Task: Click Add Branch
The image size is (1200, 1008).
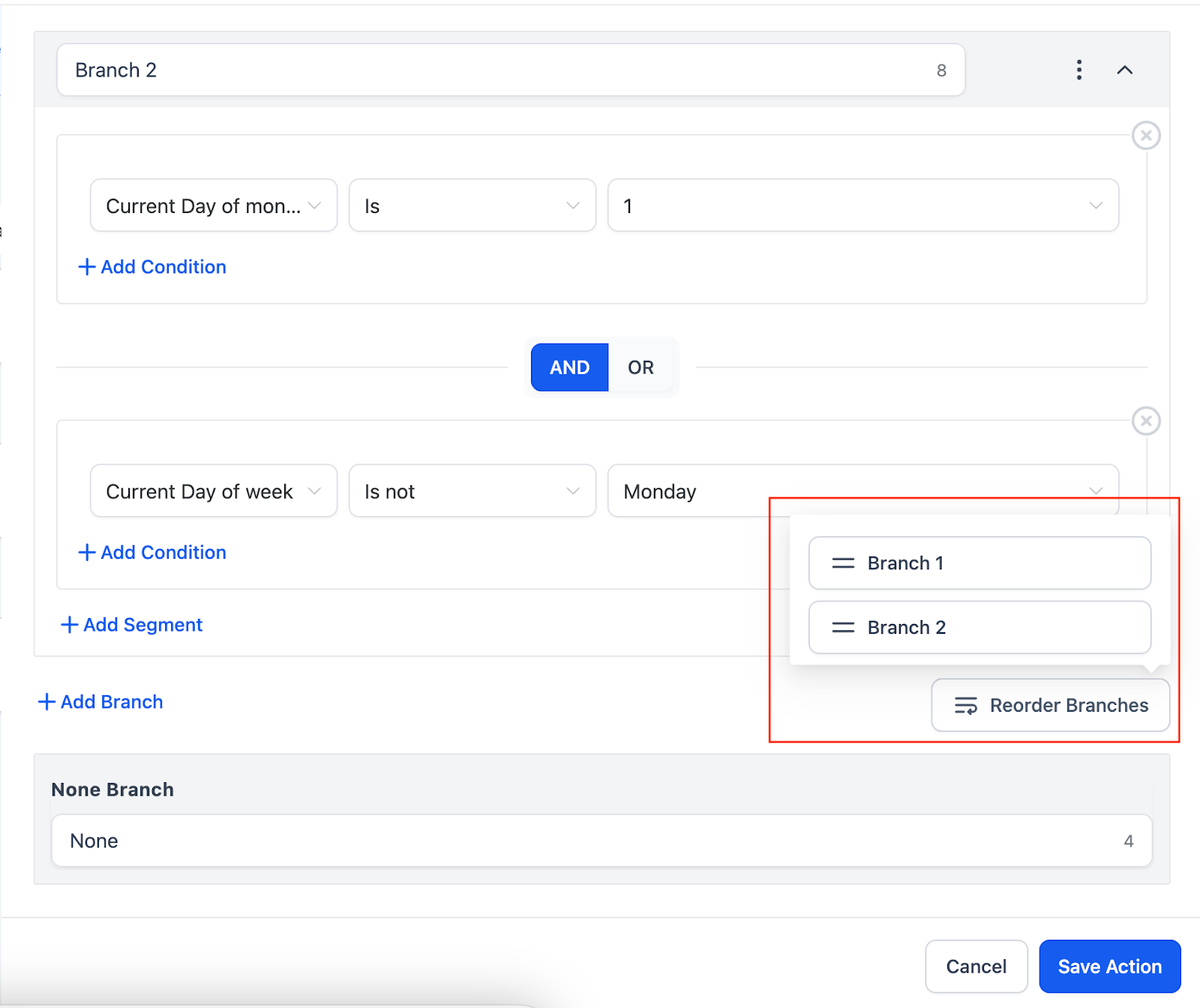Action: (x=100, y=702)
